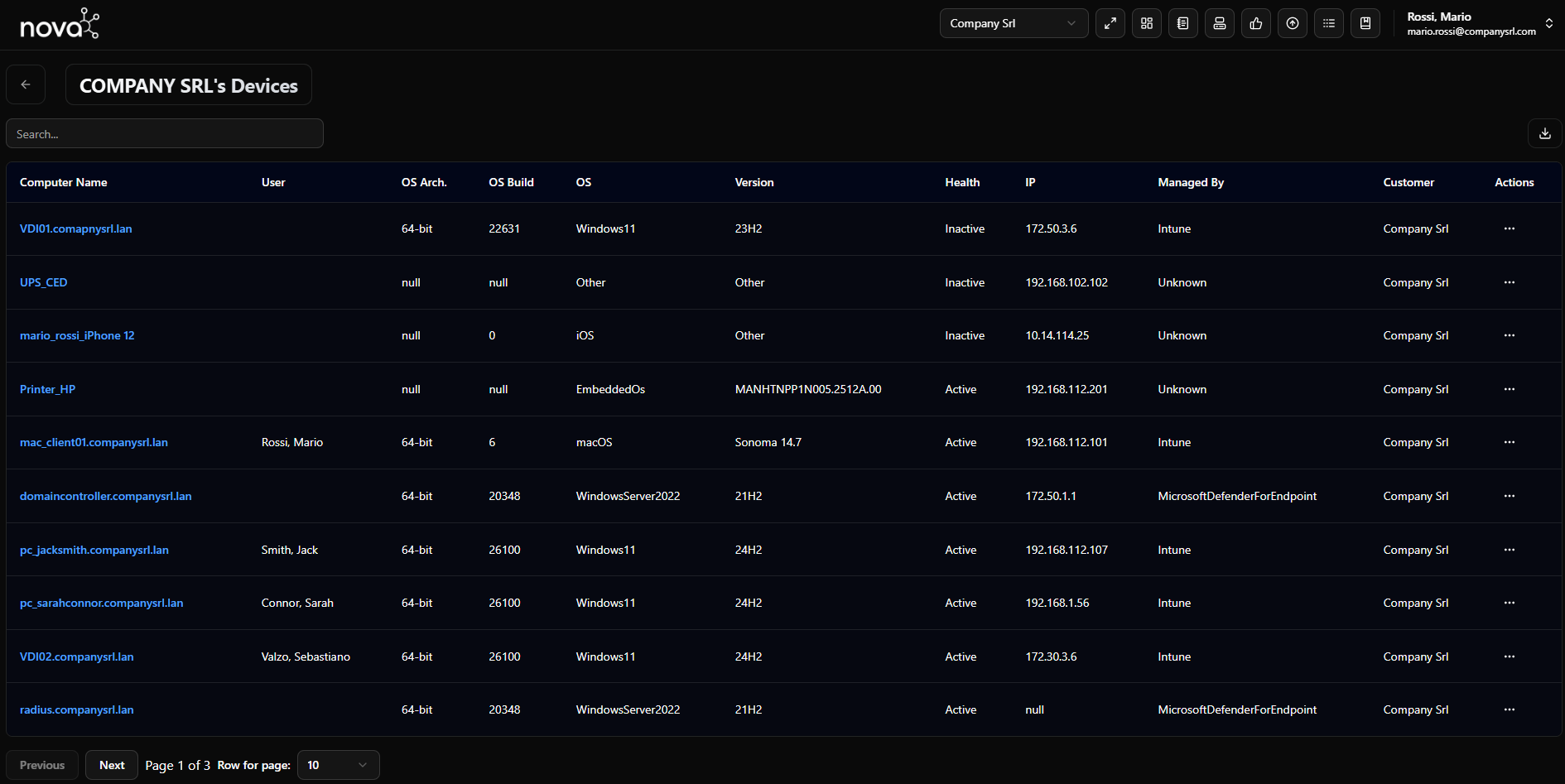This screenshot has width=1565, height=784.
Task: Click the circled up-arrow icon
Action: point(1292,23)
